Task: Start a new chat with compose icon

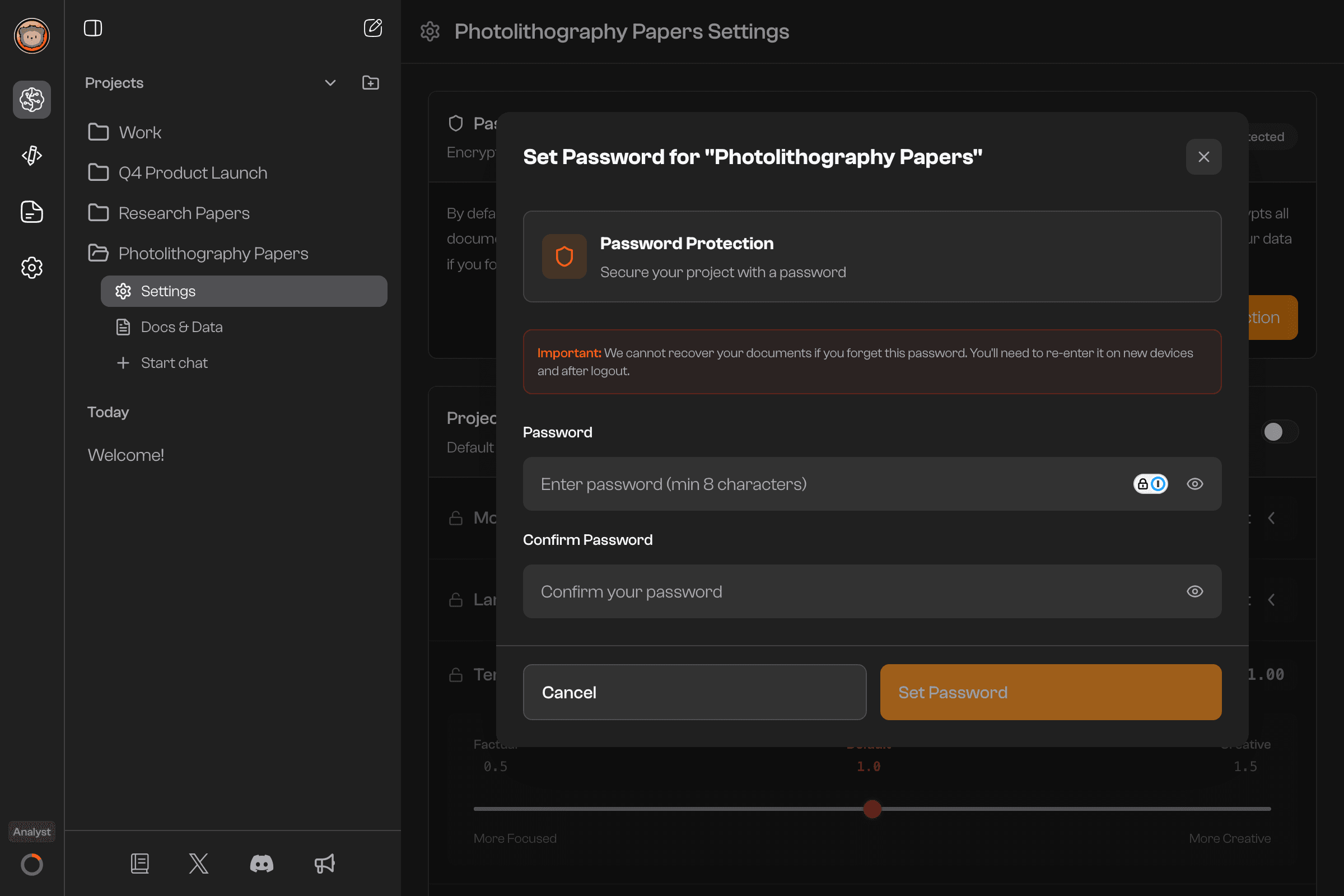Action: (x=373, y=28)
